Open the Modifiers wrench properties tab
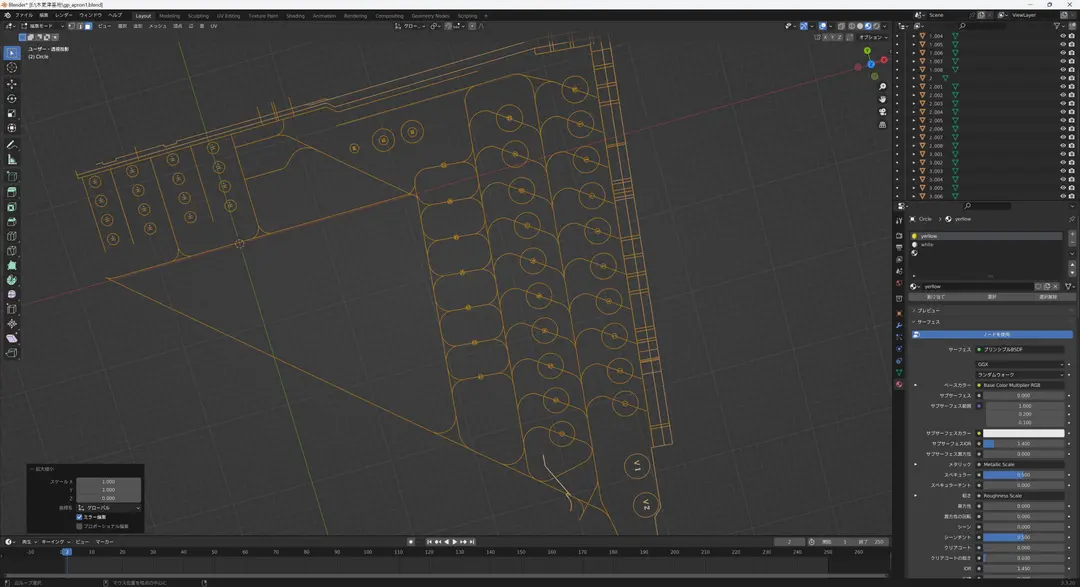Screen dimensions: 1080x587 tap(899, 325)
